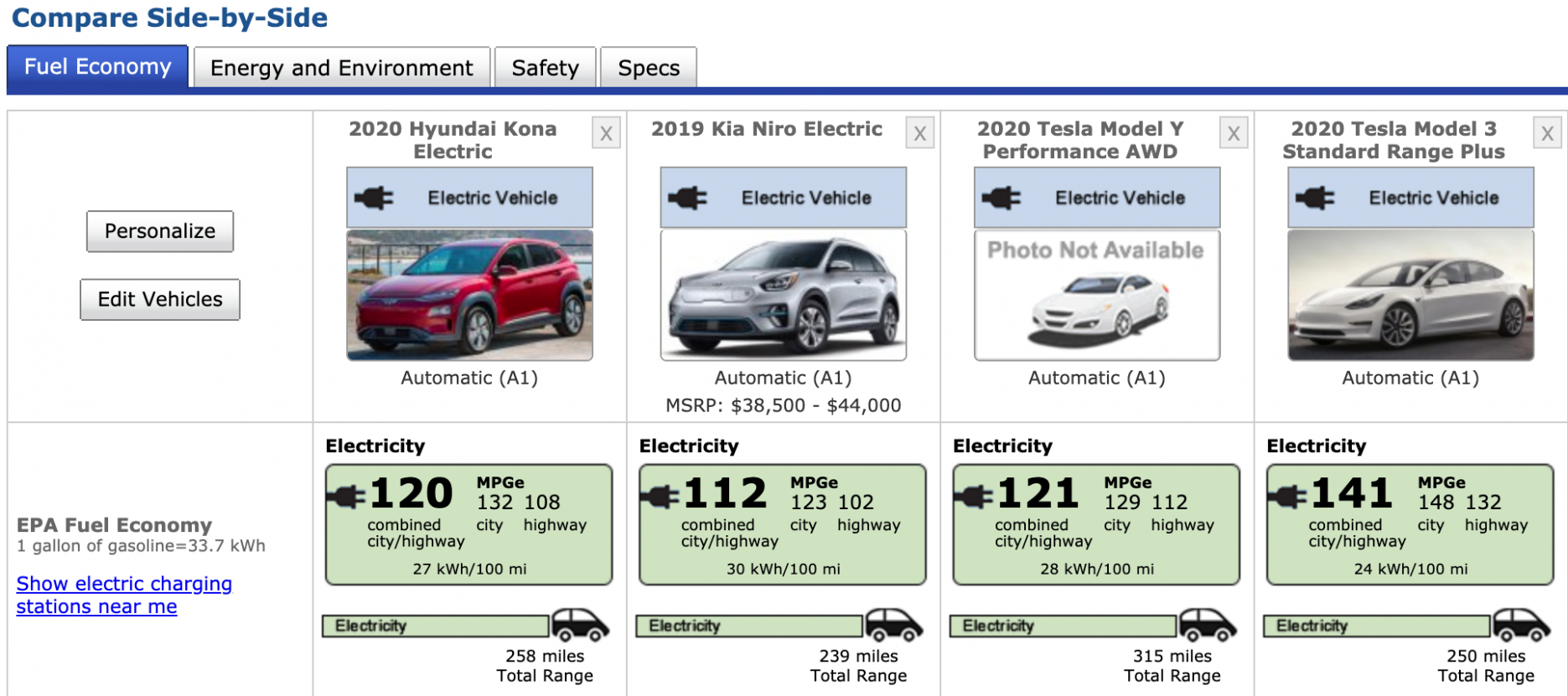Image resolution: width=1568 pixels, height=696 pixels.
Task: Click the 258 miles Total Range text
Action: point(545,666)
